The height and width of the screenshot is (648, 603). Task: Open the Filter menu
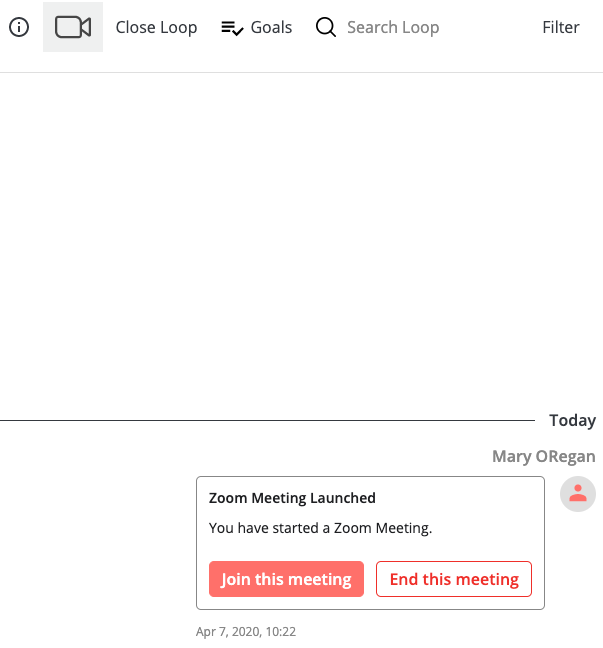(560, 27)
